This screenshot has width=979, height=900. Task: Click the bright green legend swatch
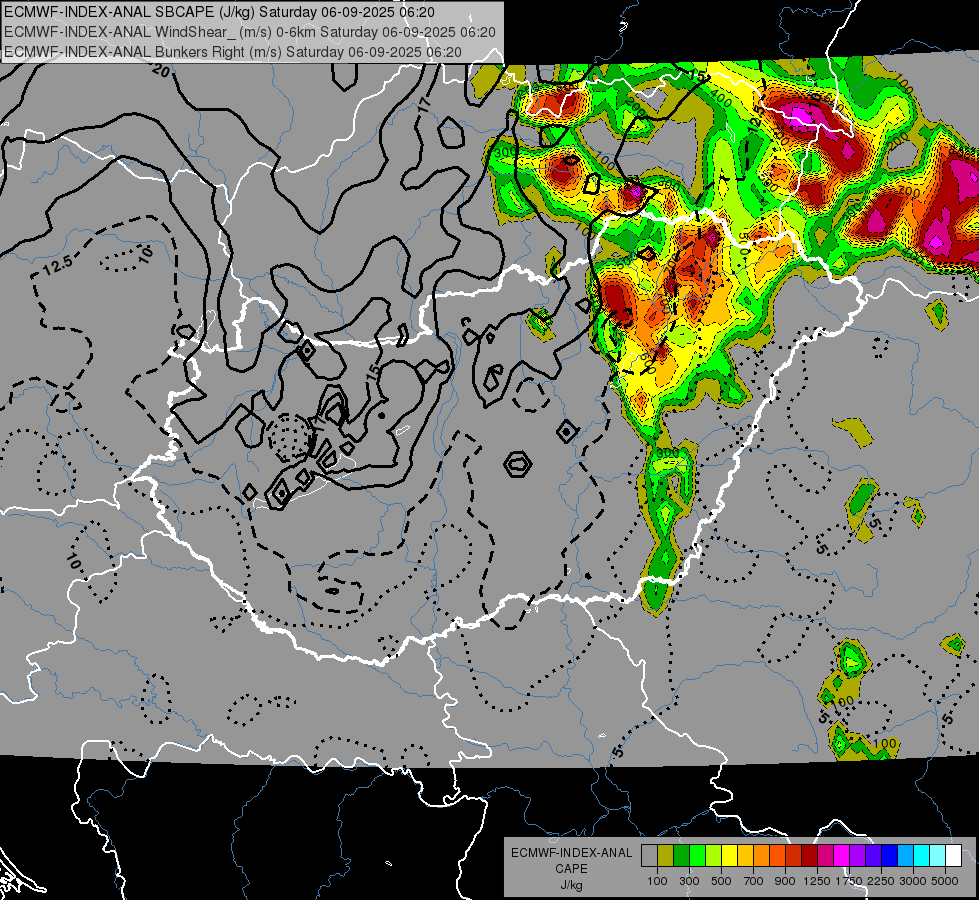point(697,856)
